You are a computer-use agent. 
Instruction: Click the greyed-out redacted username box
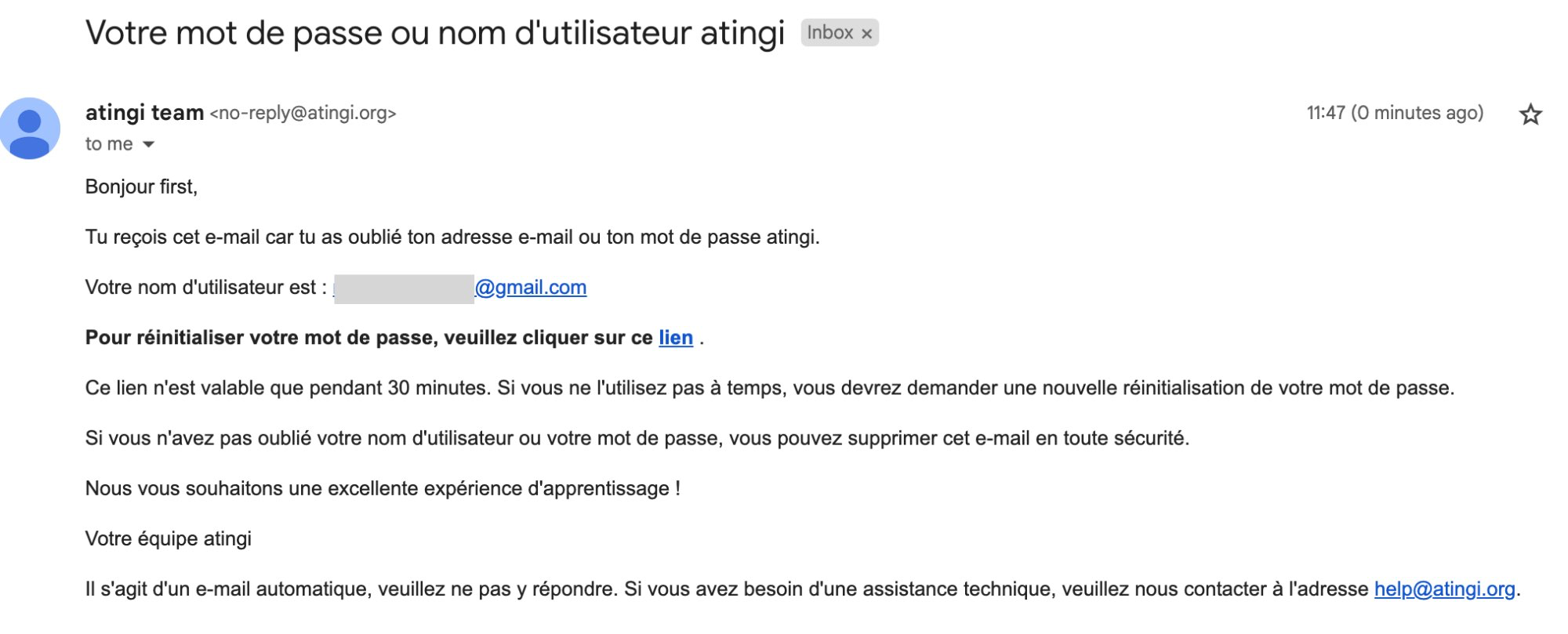(404, 288)
